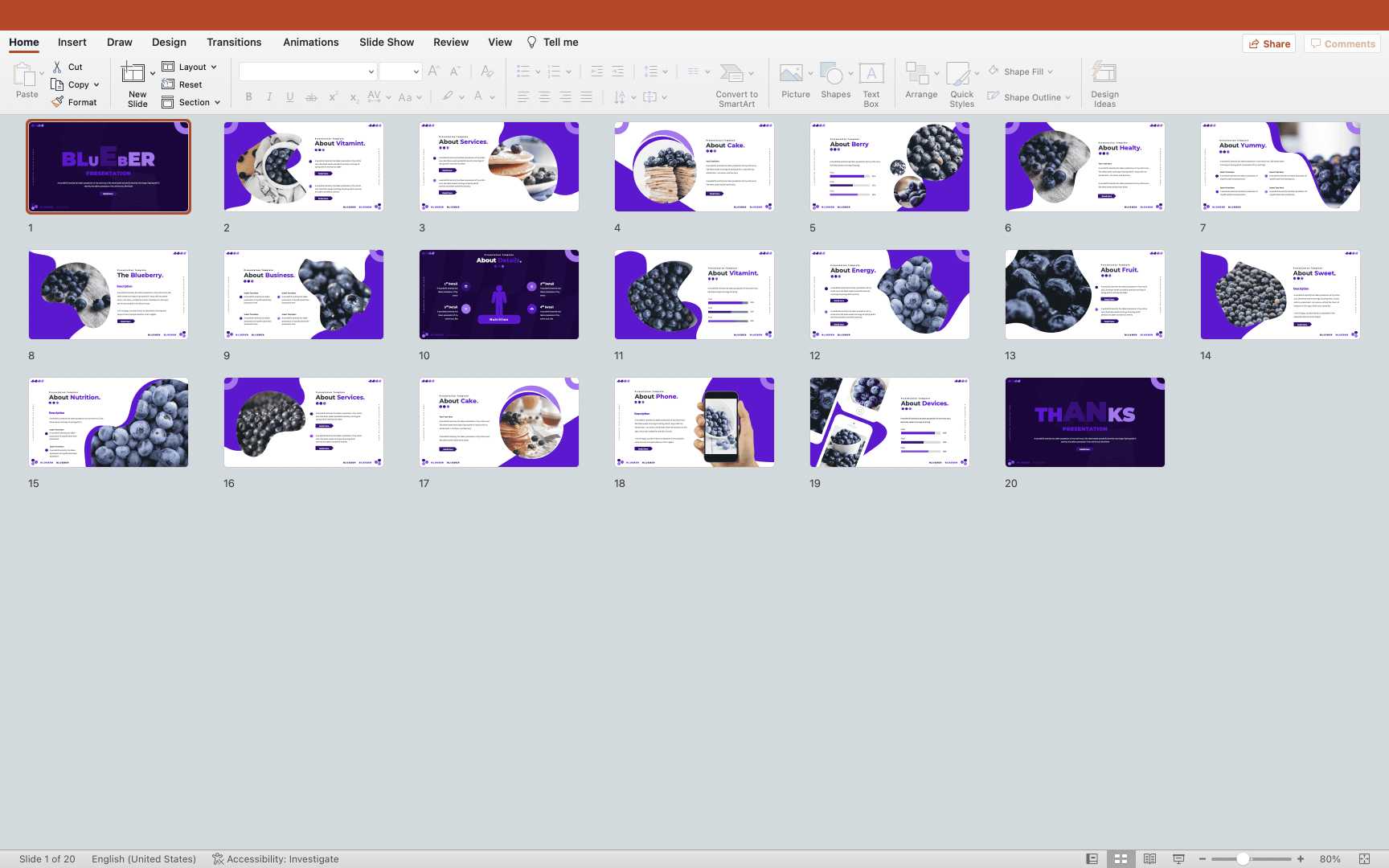
Task: Switch to the Slide Show tab
Action: click(387, 43)
